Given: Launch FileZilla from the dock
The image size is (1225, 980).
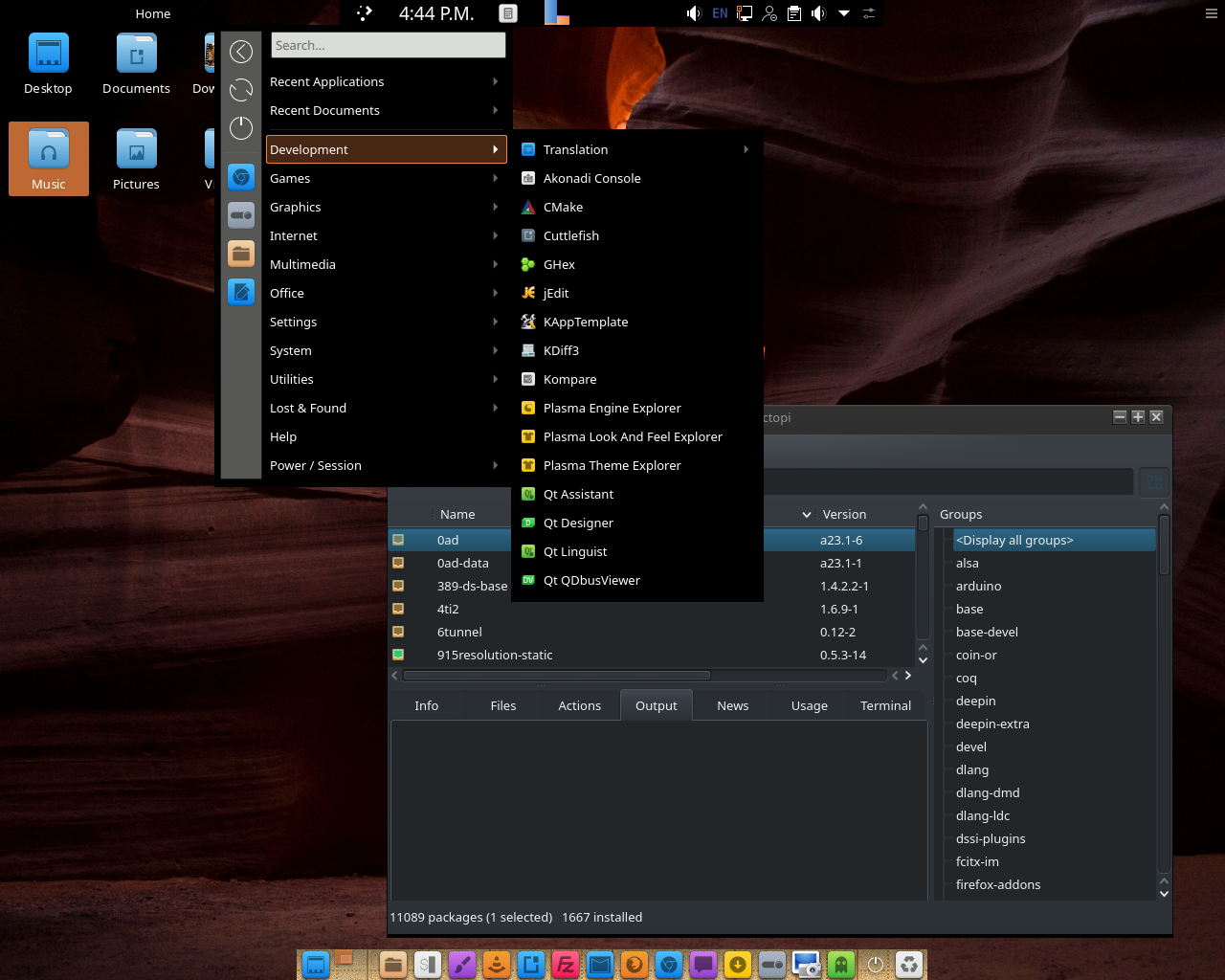Looking at the screenshot, I should click(566, 965).
